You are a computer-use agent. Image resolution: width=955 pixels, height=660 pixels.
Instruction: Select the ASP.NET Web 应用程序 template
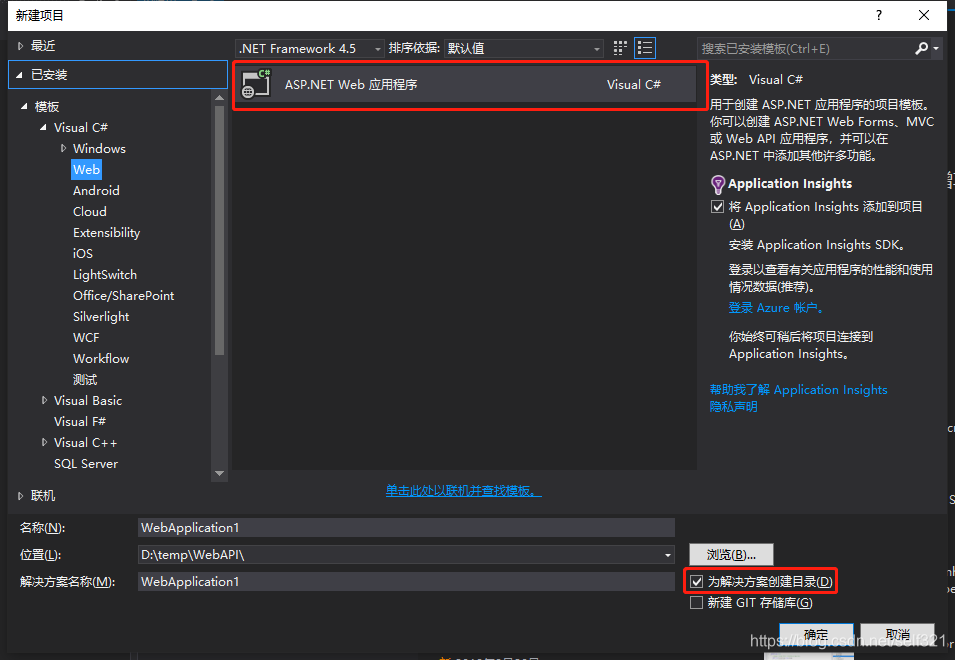pos(465,84)
